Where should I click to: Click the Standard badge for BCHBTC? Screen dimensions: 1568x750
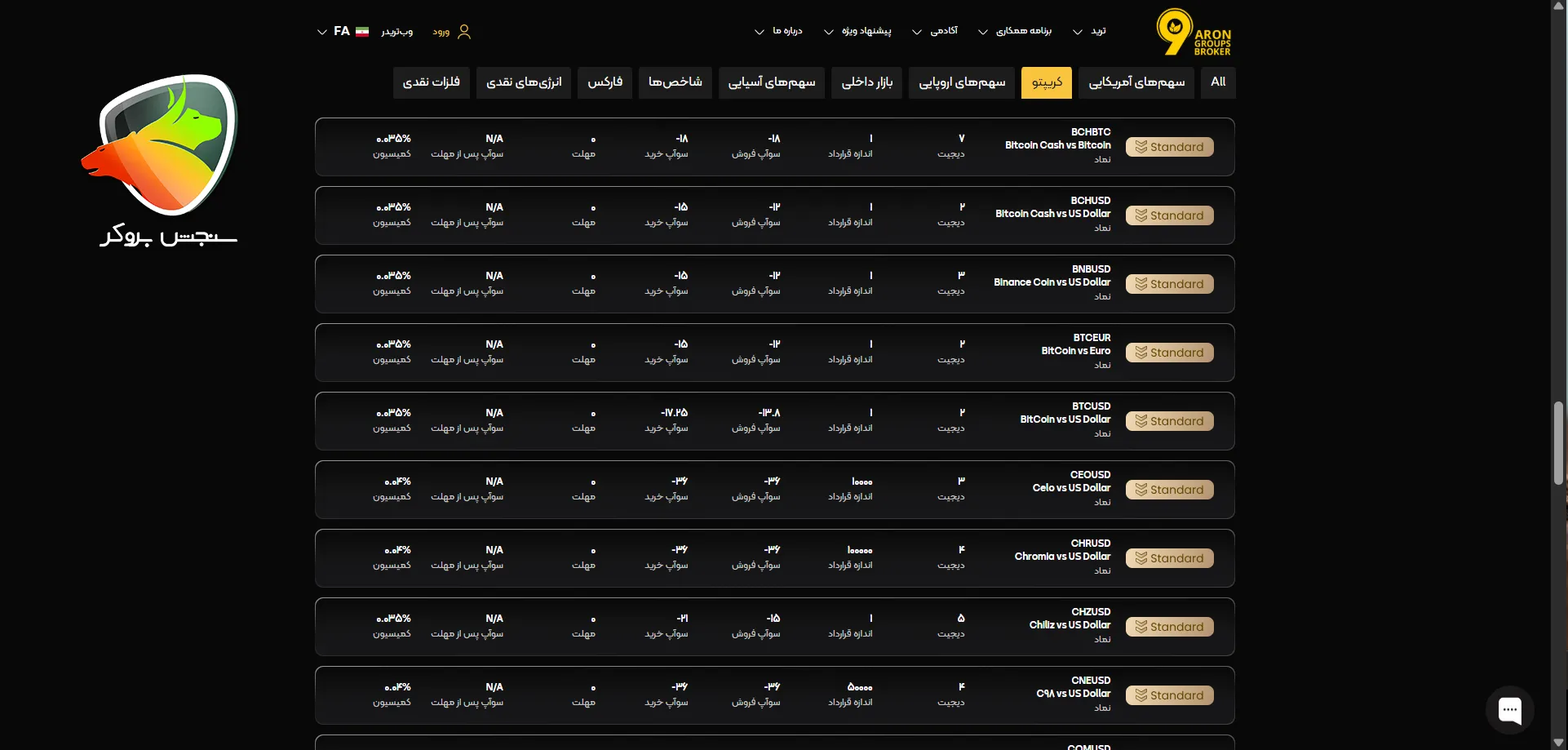point(1169,147)
